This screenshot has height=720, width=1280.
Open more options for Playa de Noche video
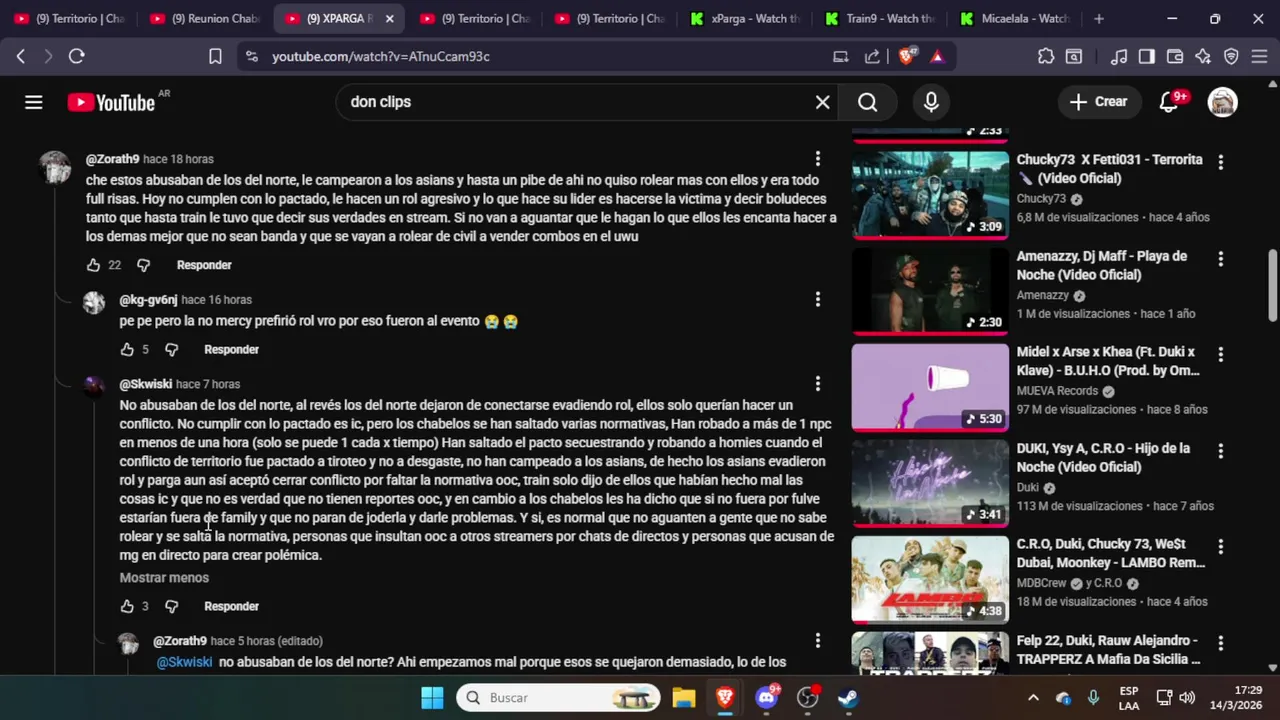[1220, 258]
